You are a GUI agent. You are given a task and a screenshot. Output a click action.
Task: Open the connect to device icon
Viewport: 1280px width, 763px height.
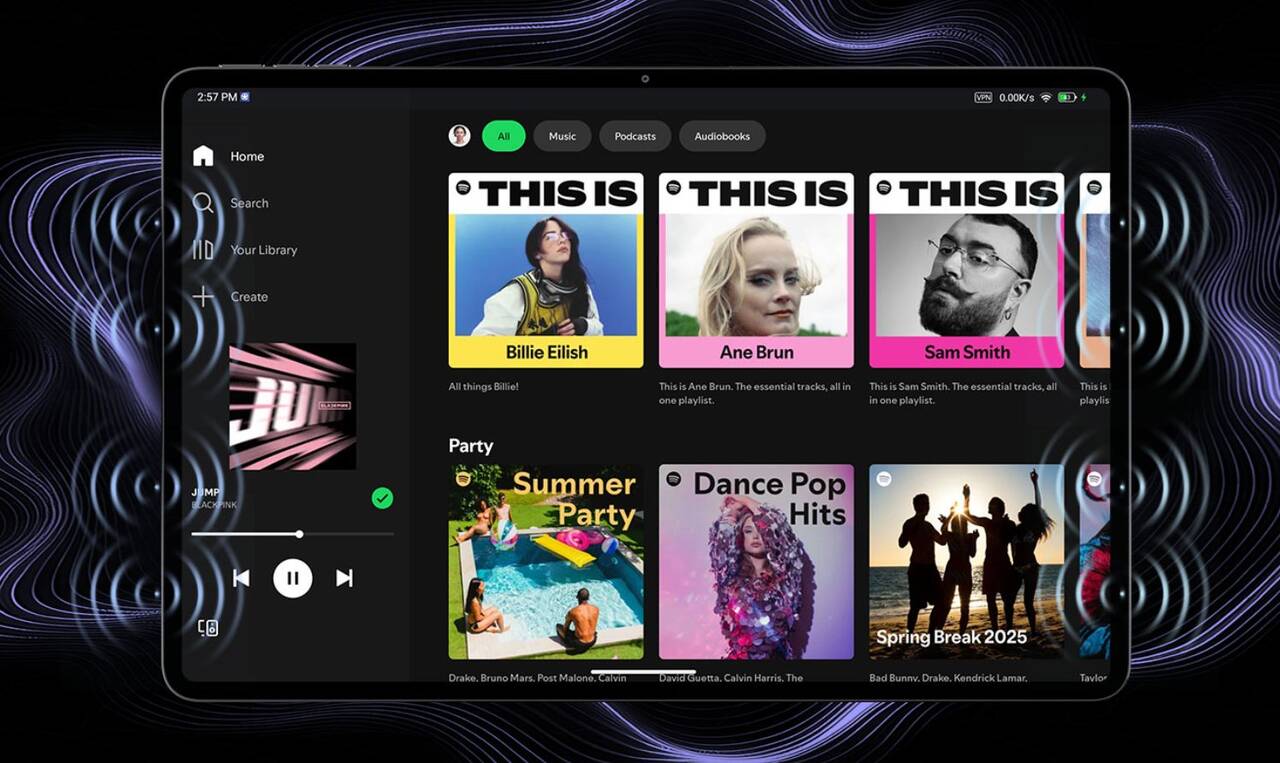(208, 628)
